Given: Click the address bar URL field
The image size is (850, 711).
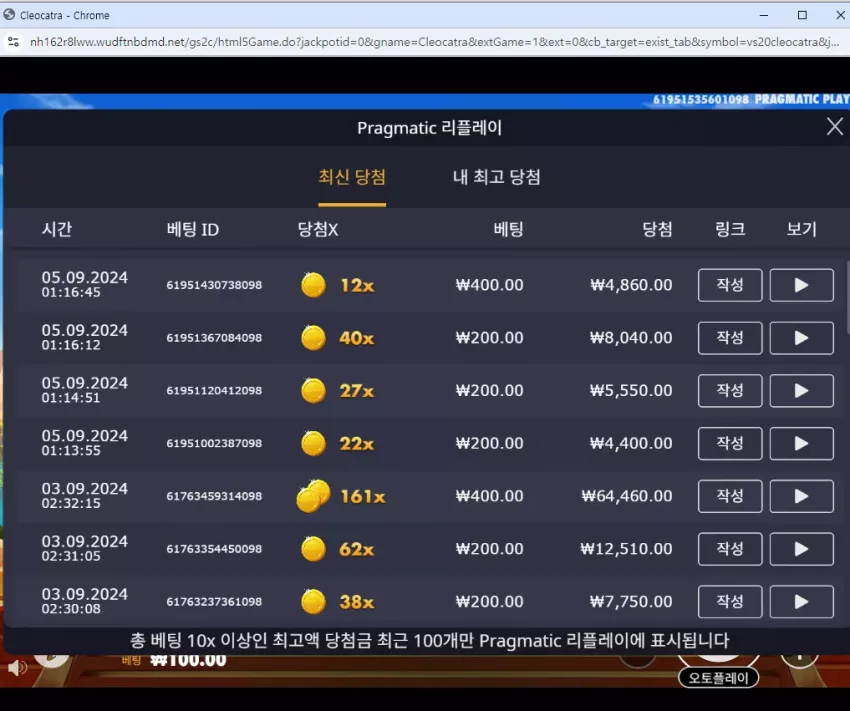Looking at the screenshot, I should (x=434, y=42).
